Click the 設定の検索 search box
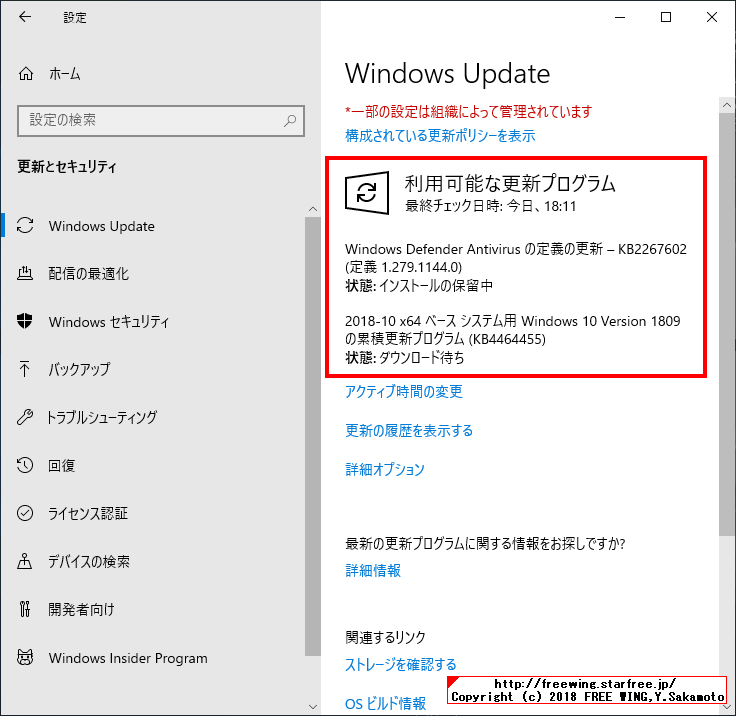Screen dimensions: 736x716 click(161, 121)
